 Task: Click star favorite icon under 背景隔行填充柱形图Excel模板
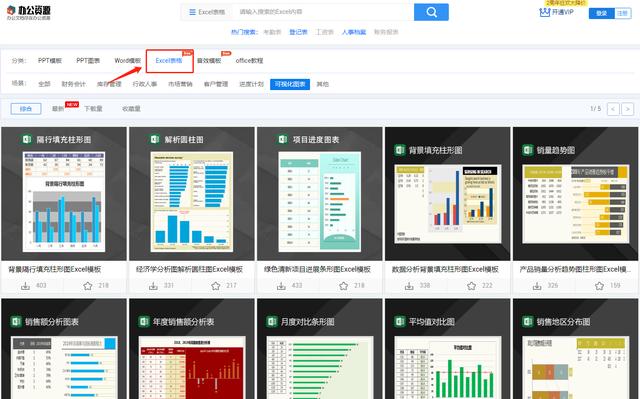pos(88,286)
